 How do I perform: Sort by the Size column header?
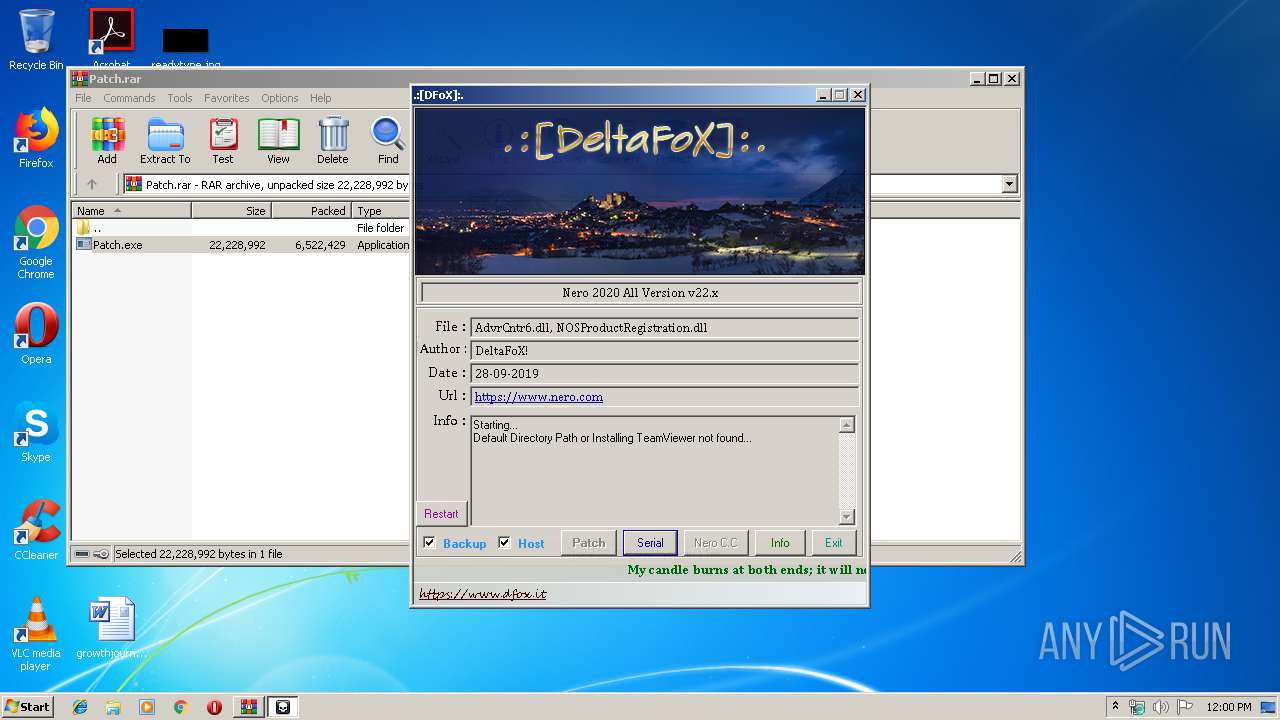(x=231, y=211)
